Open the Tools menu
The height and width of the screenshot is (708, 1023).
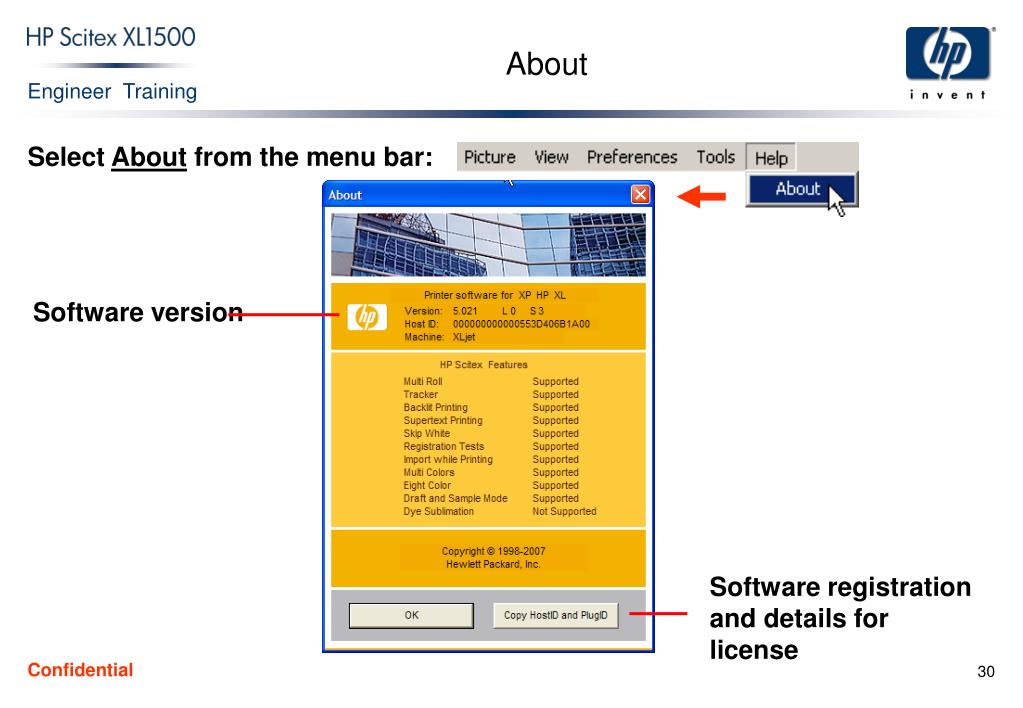point(715,157)
